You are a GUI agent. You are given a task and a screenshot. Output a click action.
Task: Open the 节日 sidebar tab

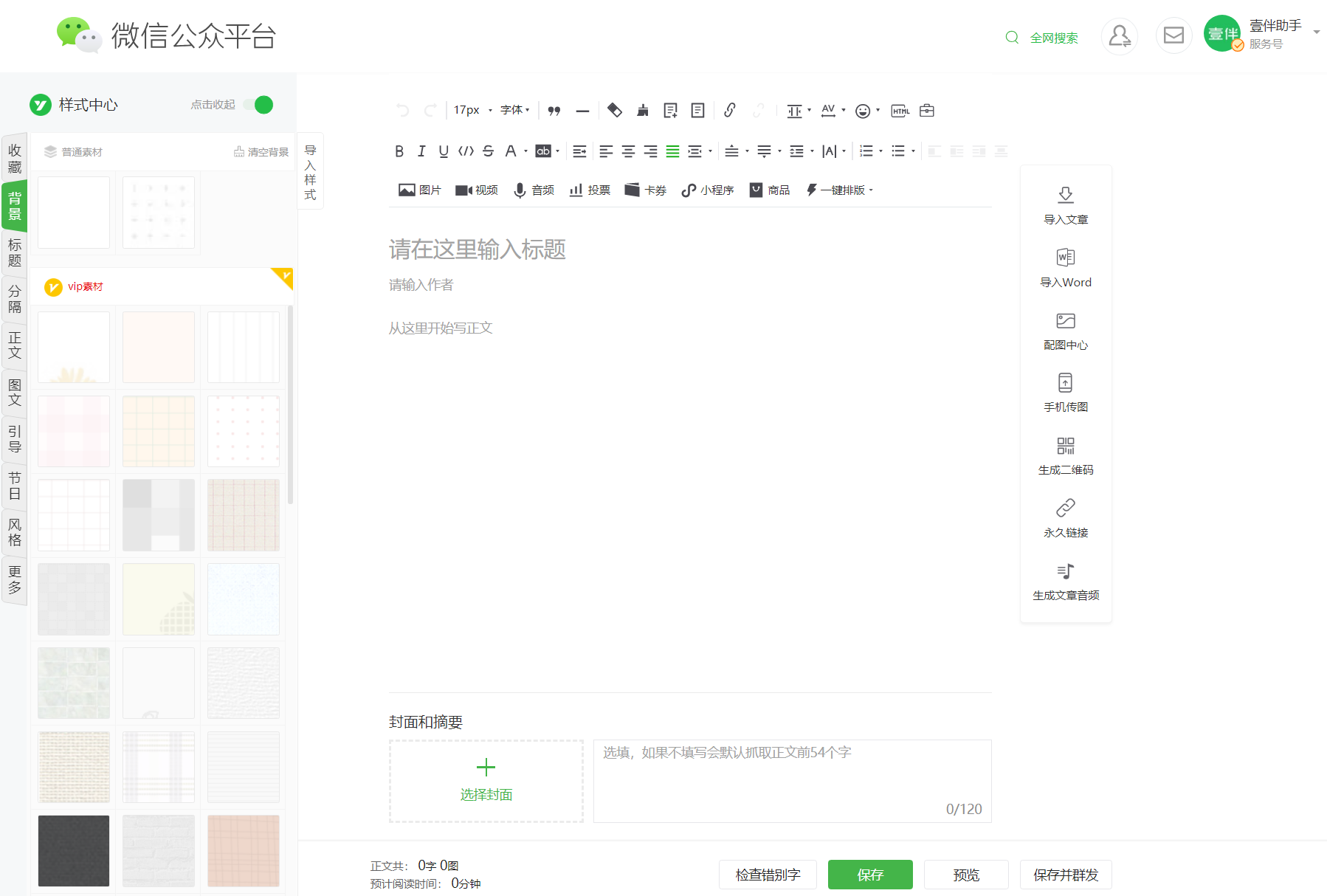coord(15,486)
